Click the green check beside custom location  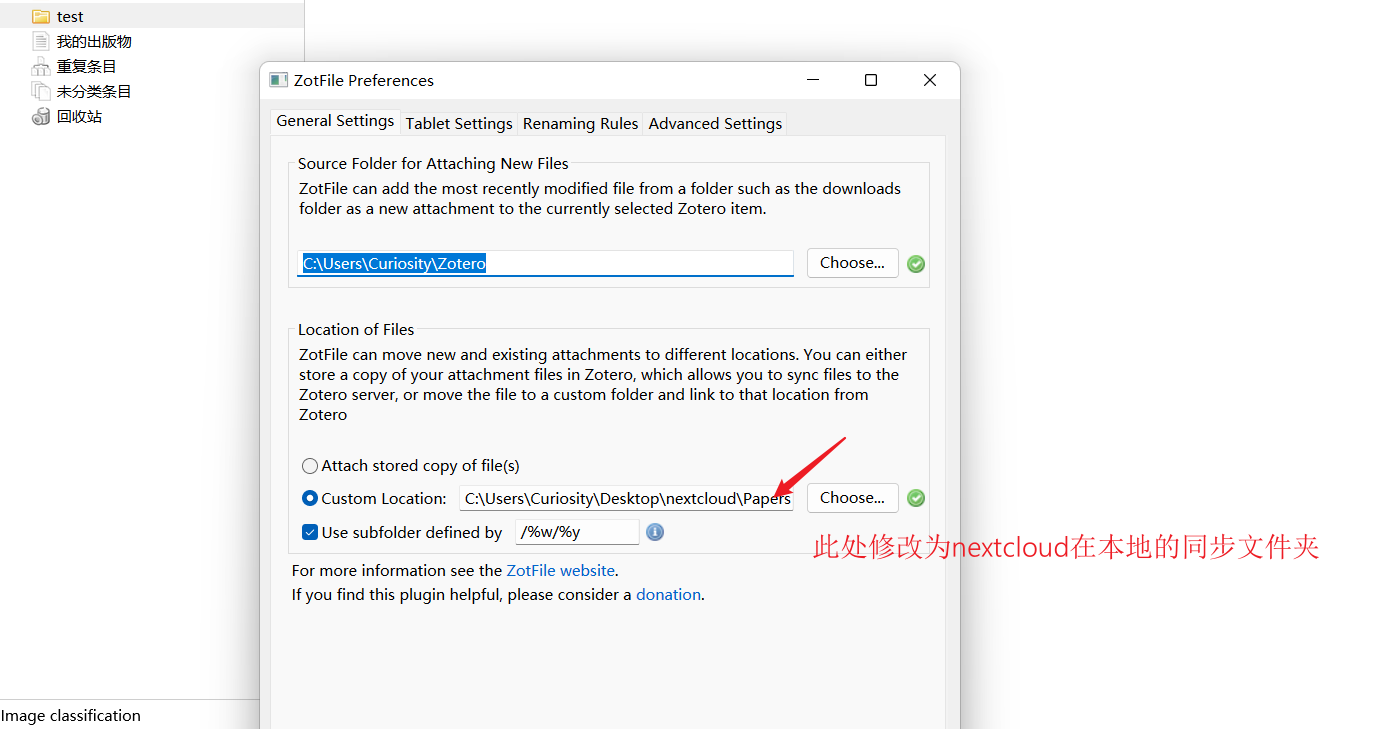click(916, 498)
